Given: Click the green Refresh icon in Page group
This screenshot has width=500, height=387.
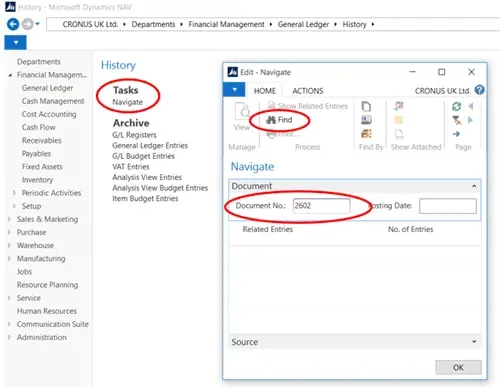Looking at the screenshot, I should pyautogui.click(x=456, y=106).
